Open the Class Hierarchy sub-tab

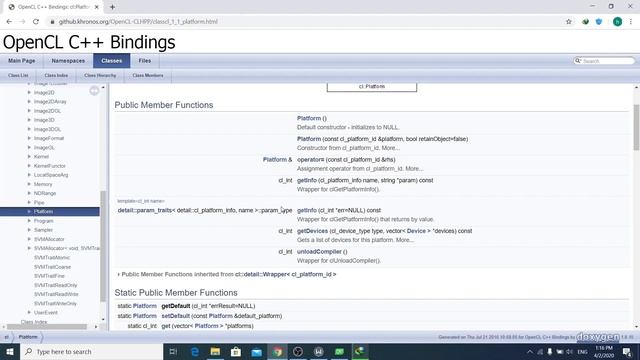coord(100,76)
